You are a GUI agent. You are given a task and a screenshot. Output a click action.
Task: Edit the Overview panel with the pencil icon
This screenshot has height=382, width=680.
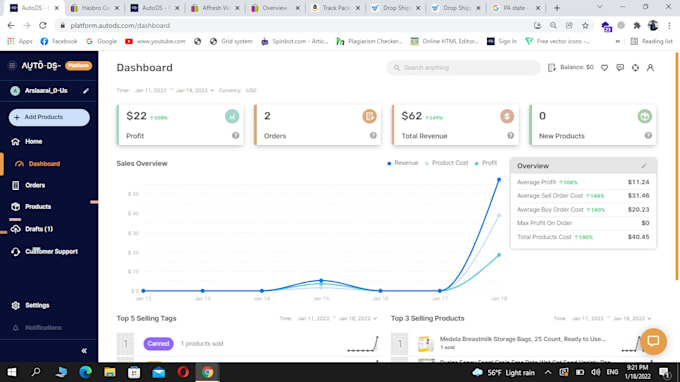644,166
